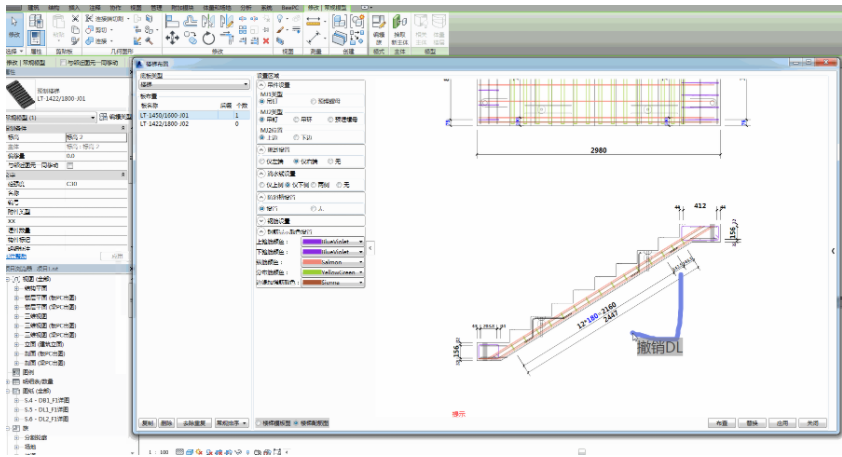Screen dimensions: 842x457
Task: Select the stair section view radio at dialog bottom
Action: (x=296, y=423)
